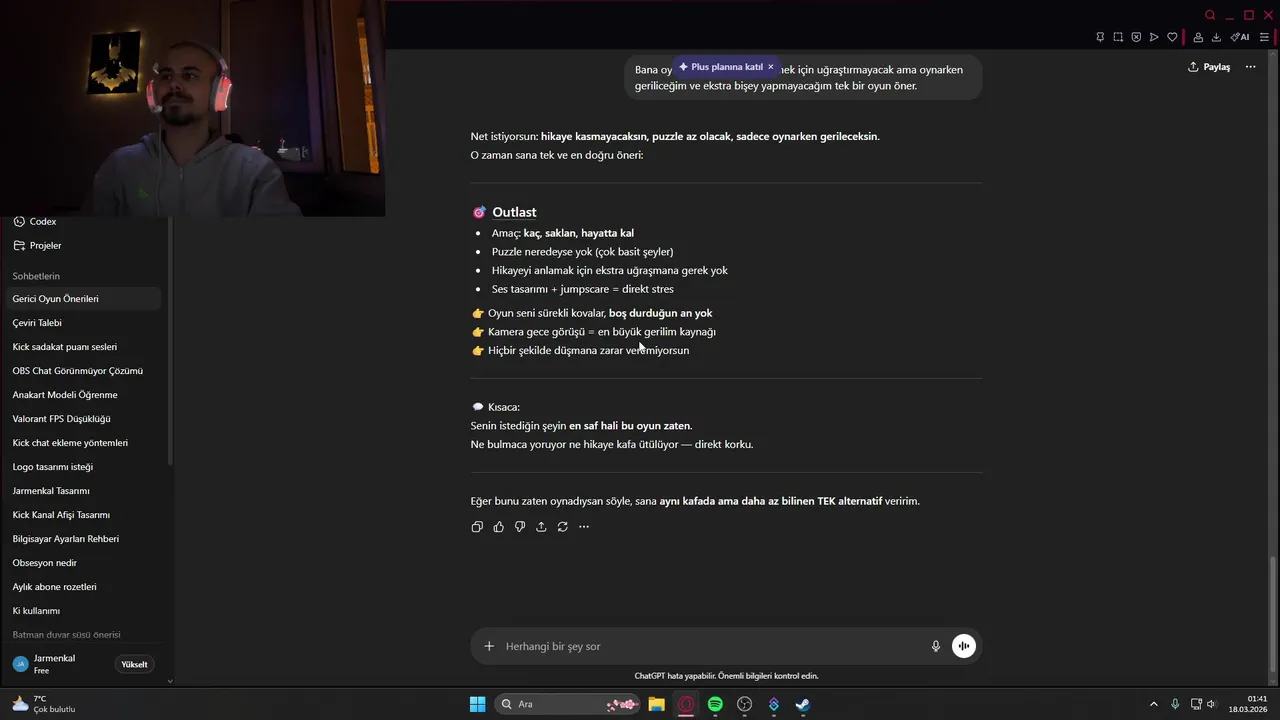
Task: Open File Explorer from the taskbar
Action: [x=656, y=704]
